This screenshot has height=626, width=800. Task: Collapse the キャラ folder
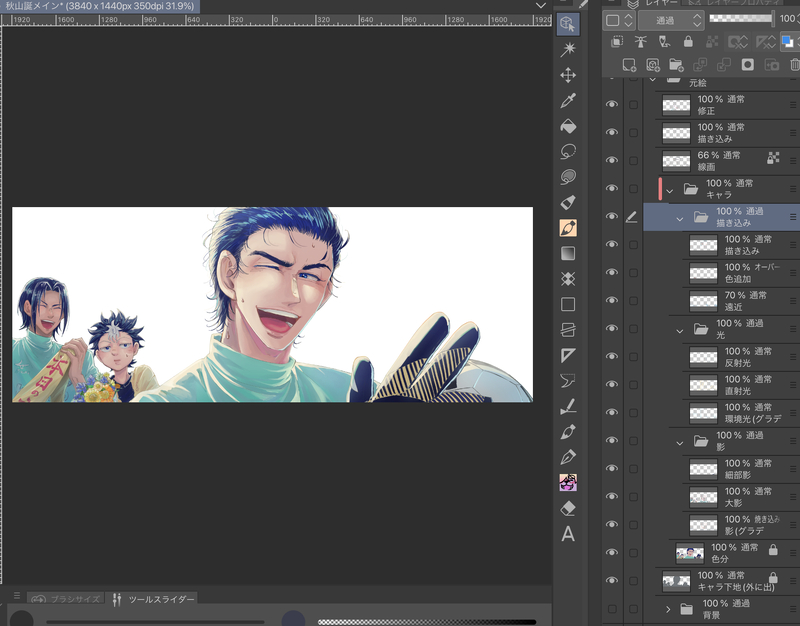point(670,189)
